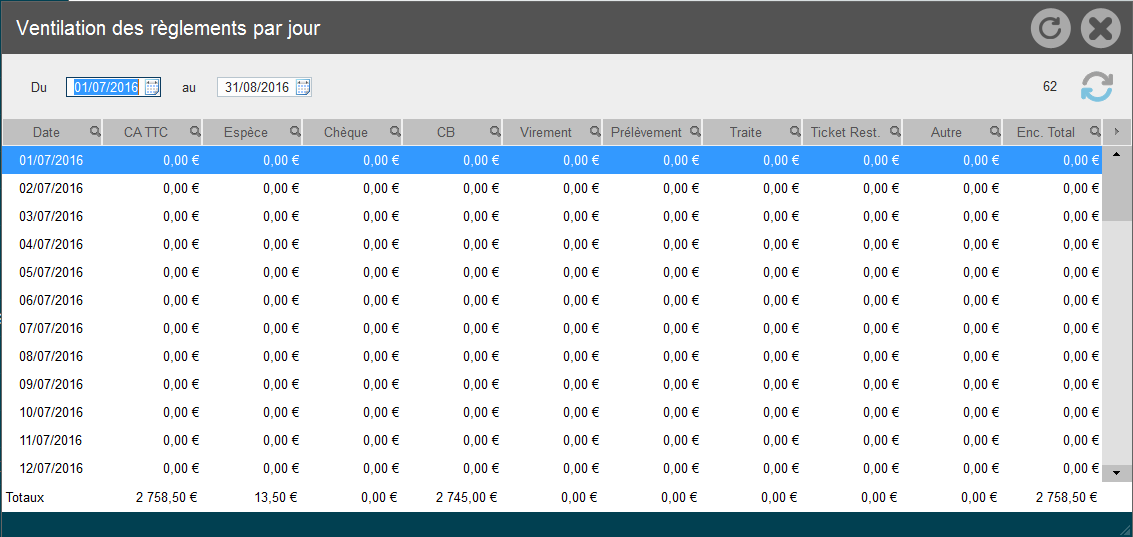Sort by the Espèce column header
Screen dimensions: 1133x537
click(x=251, y=132)
